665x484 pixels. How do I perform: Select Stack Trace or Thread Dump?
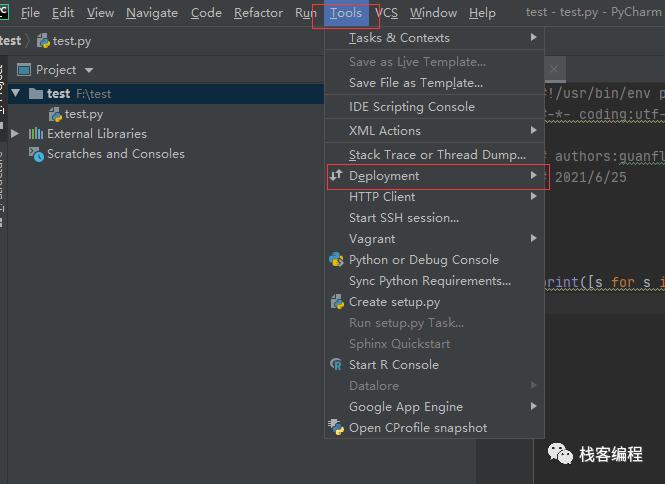pos(434,155)
